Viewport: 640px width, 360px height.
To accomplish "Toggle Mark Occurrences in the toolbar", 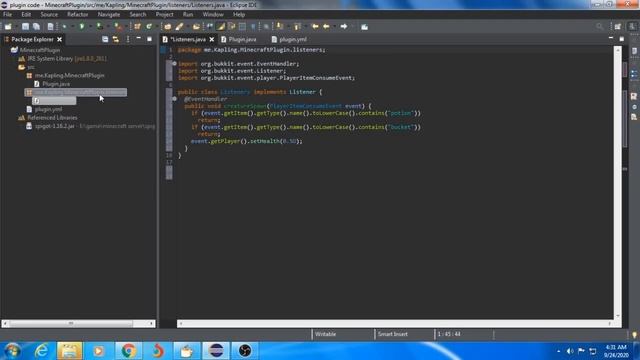I will point(221,27).
